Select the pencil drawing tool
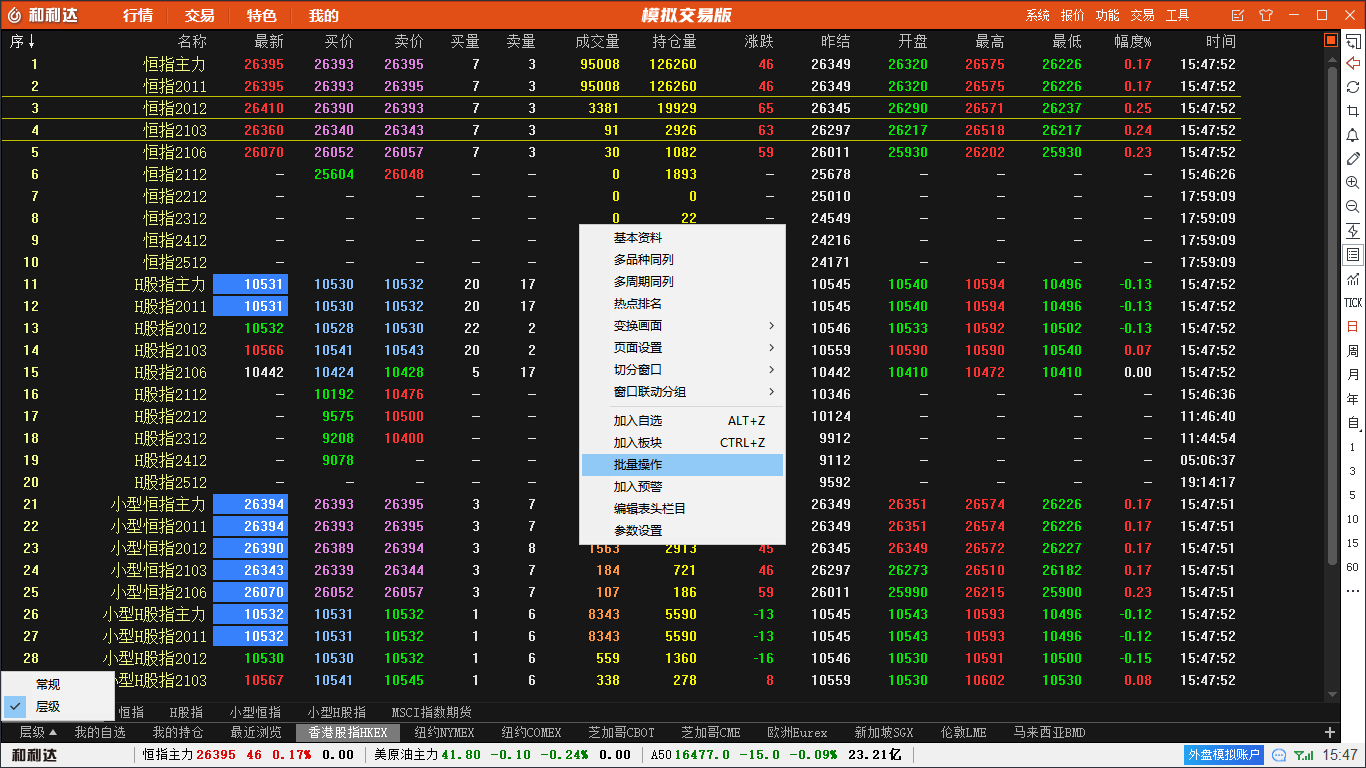 coord(1353,159)
